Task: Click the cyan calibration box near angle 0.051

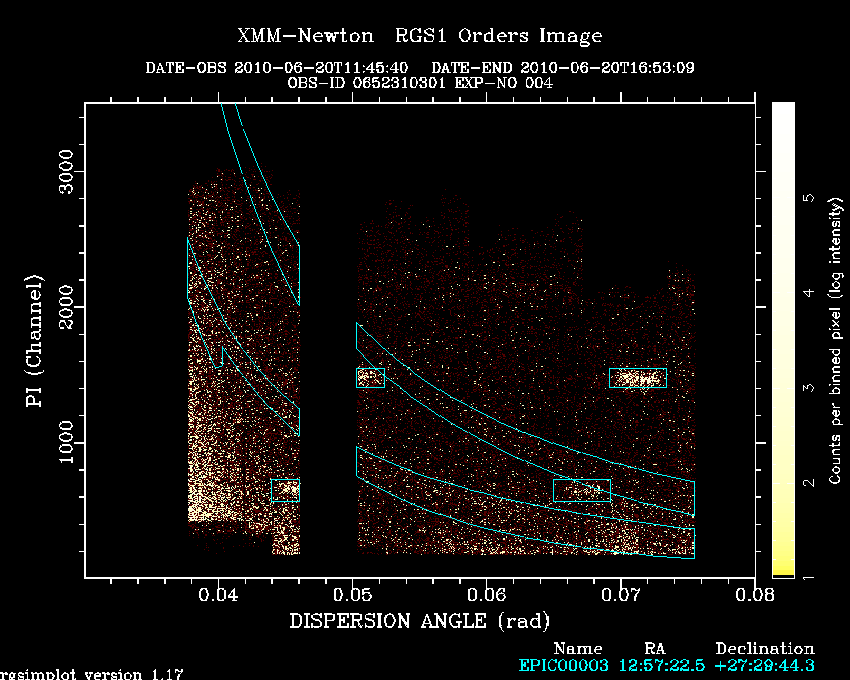Action: [x=370, y=378]
